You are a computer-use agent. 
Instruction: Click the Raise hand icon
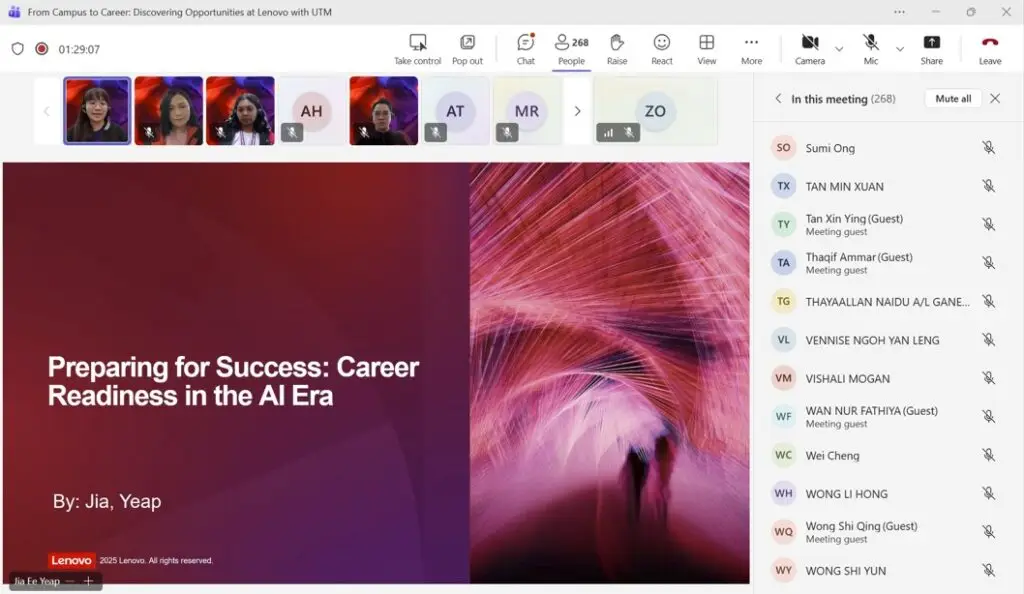pos(617,47)
